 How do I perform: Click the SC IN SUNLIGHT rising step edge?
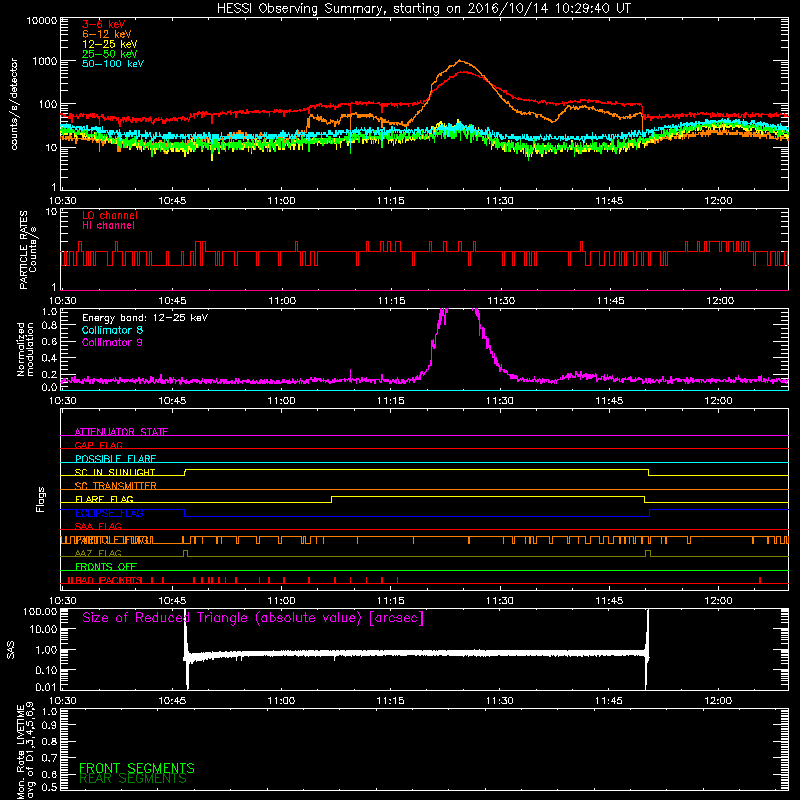(x=185, y=472)
